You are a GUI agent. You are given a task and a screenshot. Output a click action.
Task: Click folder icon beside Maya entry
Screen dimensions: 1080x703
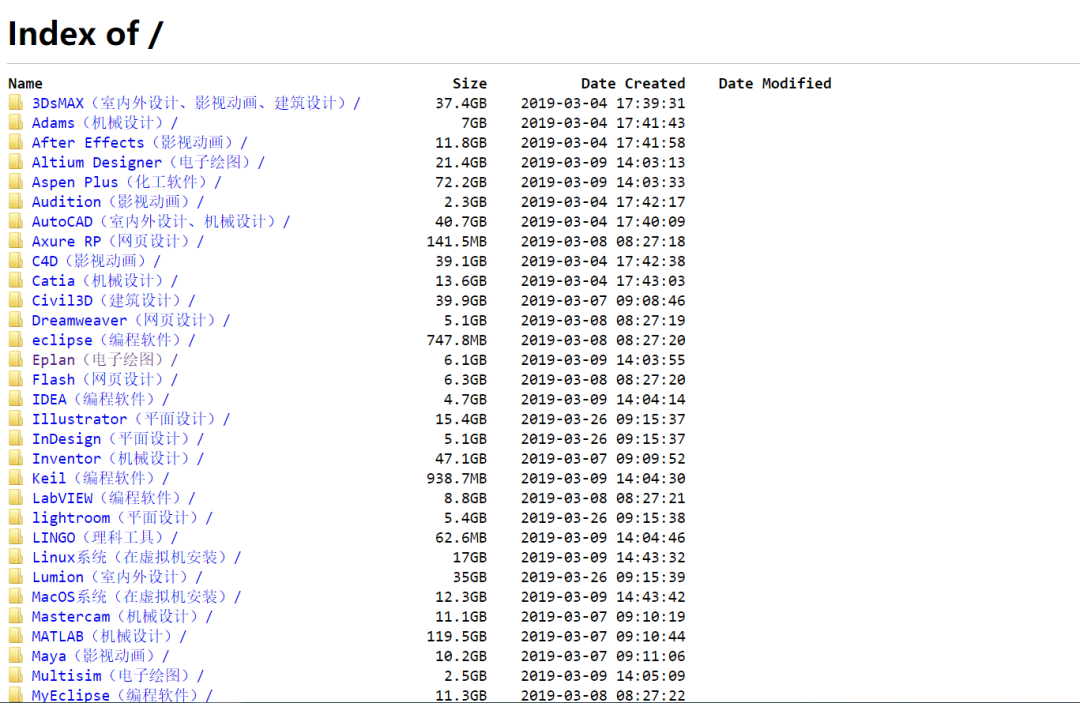[16, 656]
